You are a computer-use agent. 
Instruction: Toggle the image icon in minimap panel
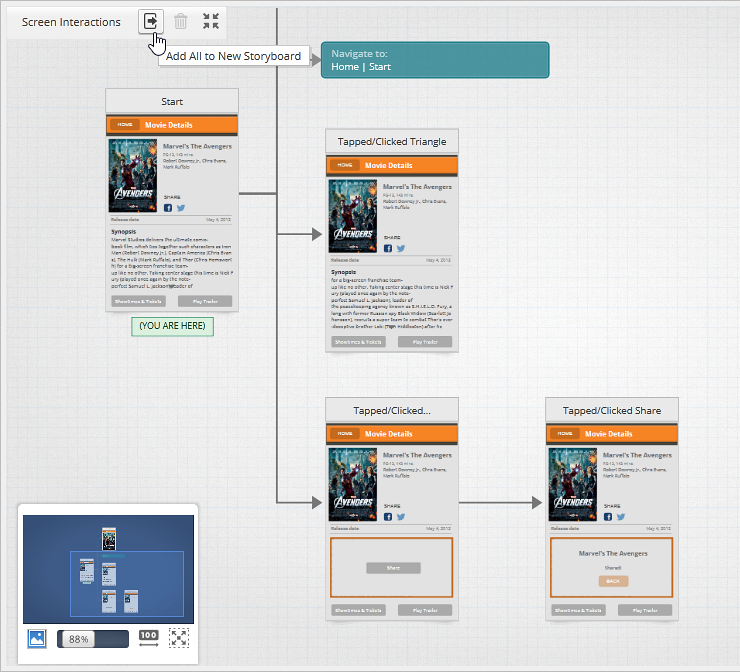click(x=37, y=639)
